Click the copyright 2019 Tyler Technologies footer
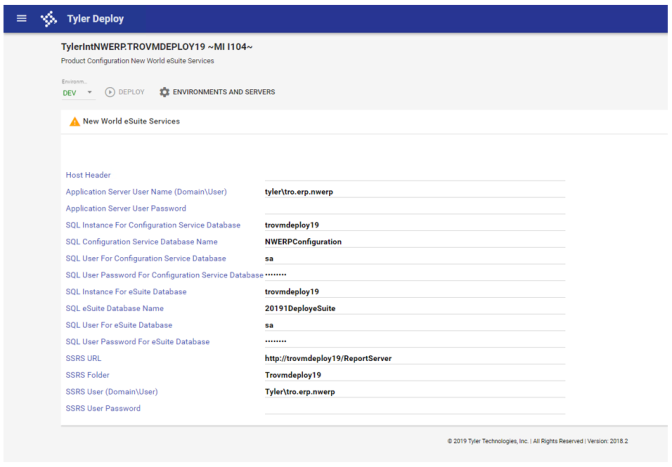Screen dimensions: 672x467 pyautogui.click(x=537, y=441)
